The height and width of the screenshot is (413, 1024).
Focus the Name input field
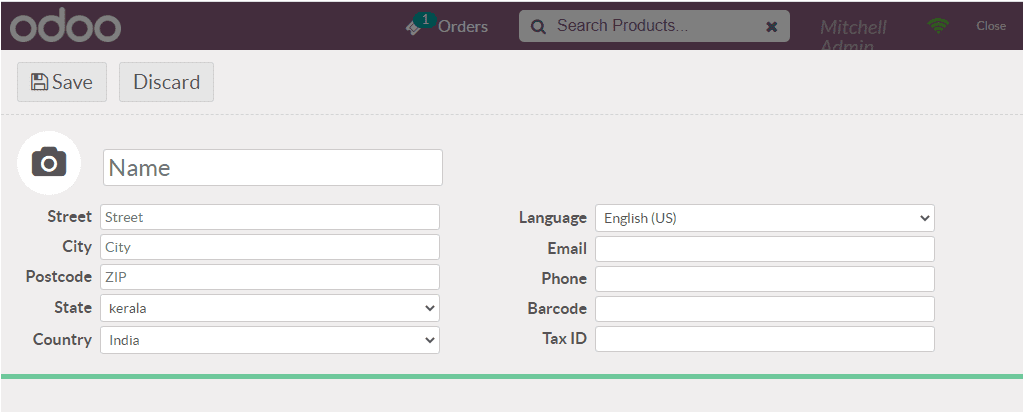(x=273, y=168)
